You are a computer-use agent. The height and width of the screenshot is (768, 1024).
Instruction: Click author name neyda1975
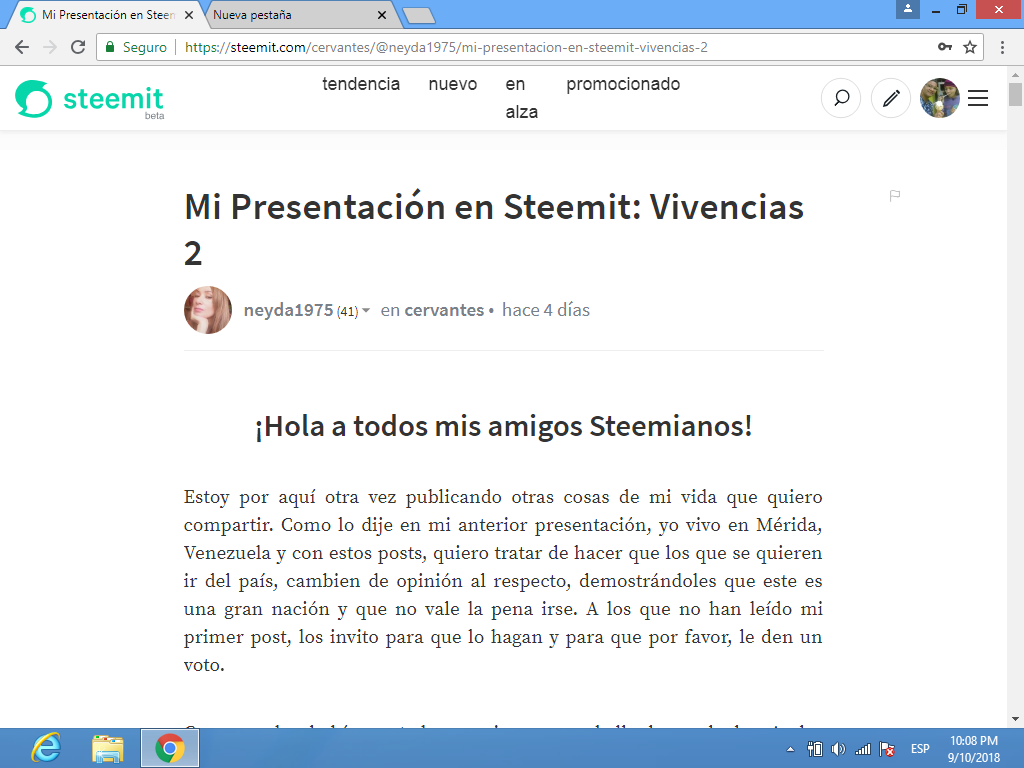coord(288,310)
